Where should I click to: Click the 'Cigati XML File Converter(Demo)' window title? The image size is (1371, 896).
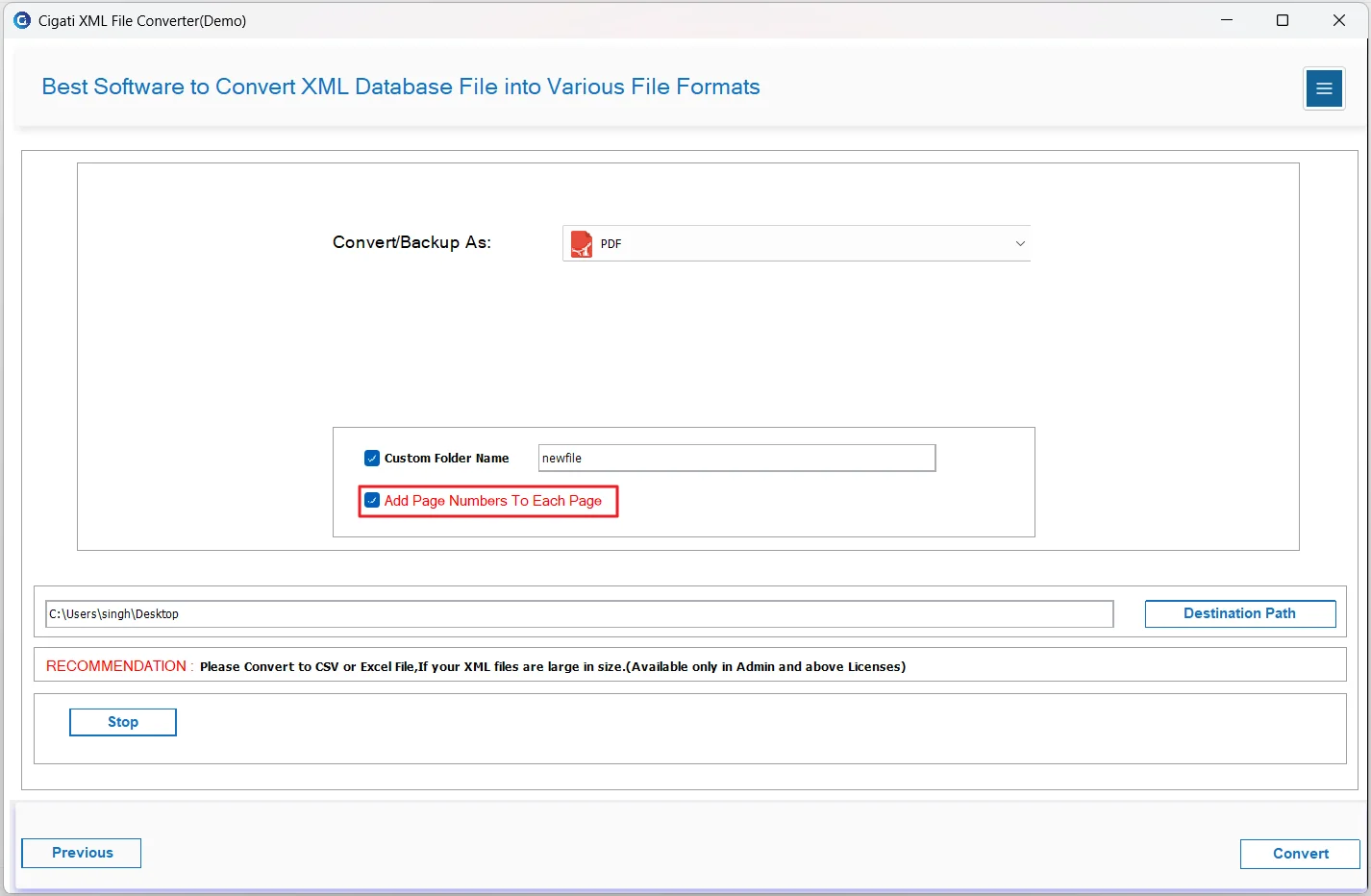click(142, 20)
